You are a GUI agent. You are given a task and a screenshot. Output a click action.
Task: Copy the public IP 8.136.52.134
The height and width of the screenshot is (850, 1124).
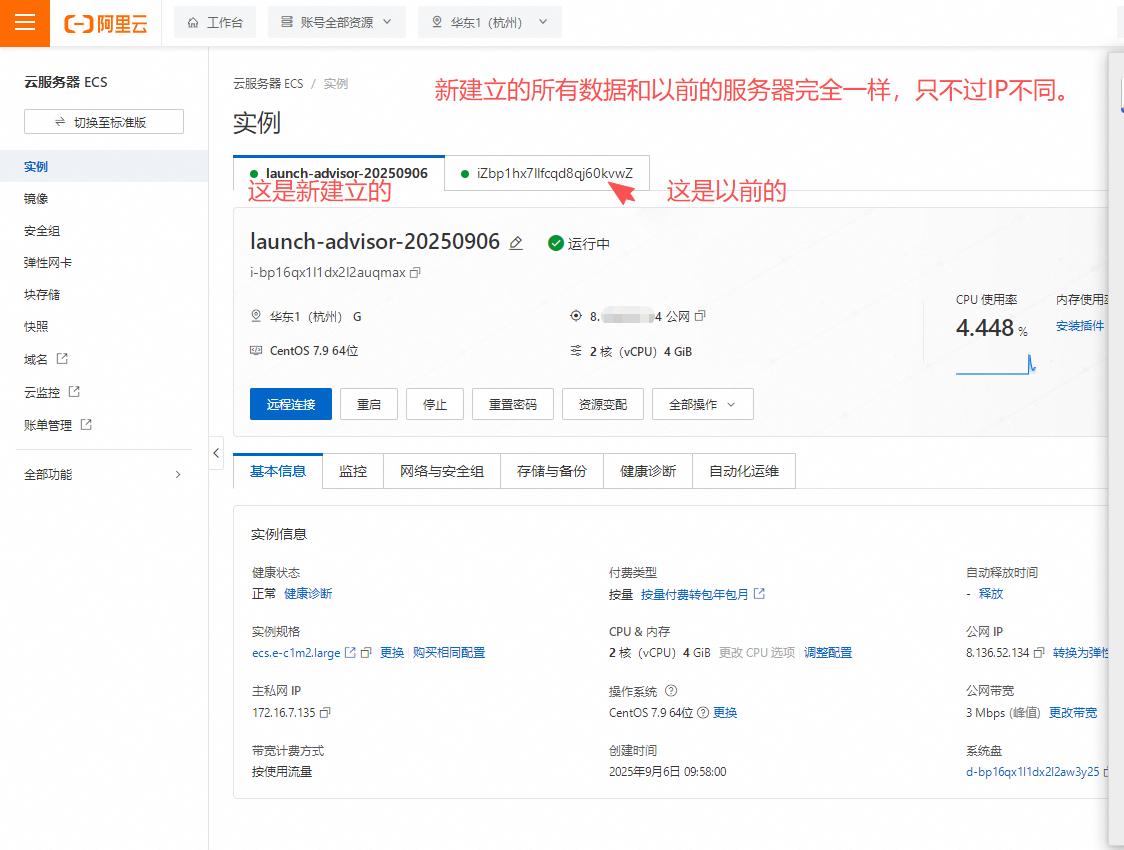click(1040, 653)
